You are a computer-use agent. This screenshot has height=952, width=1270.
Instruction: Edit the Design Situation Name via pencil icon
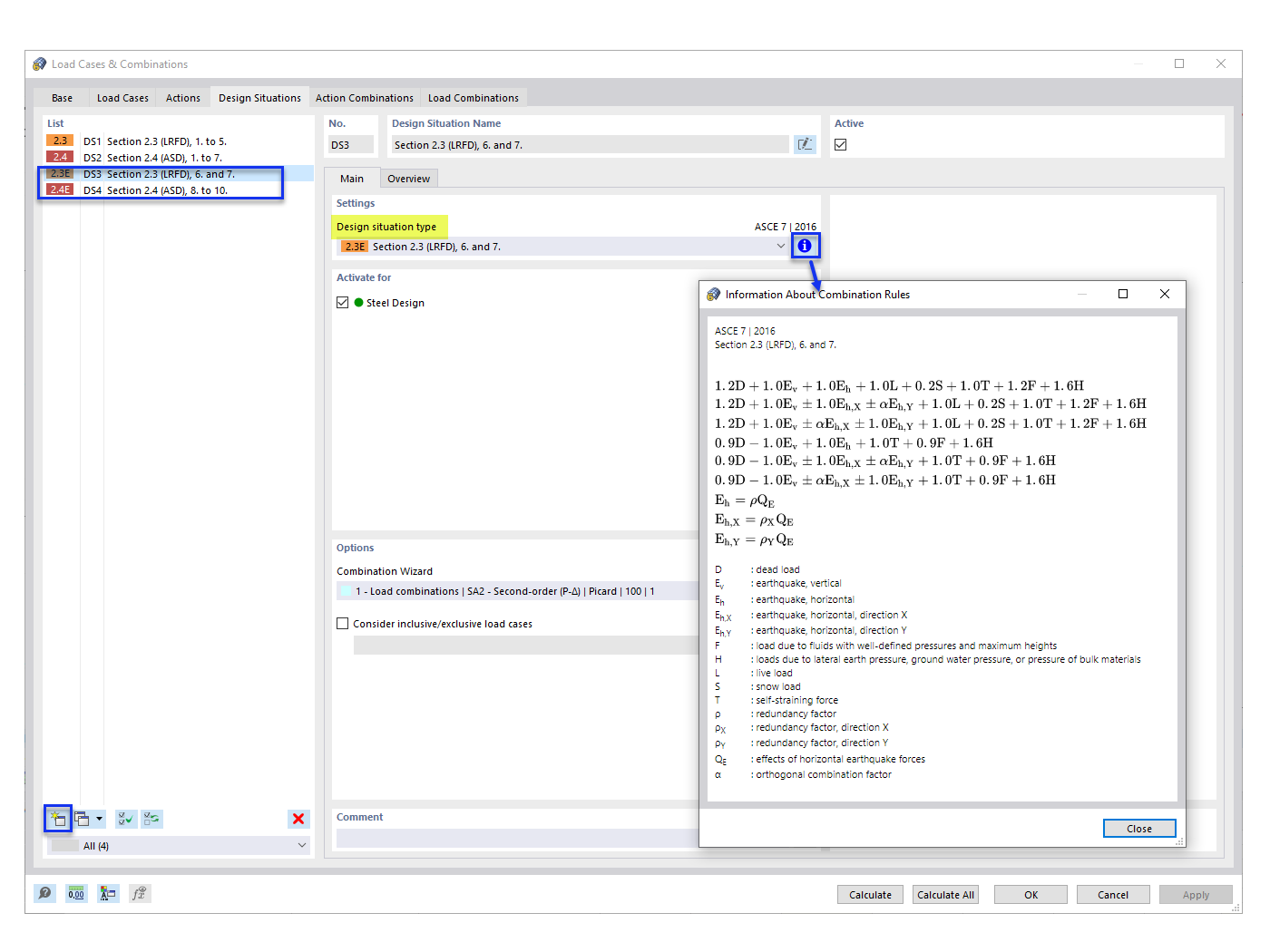805,144
